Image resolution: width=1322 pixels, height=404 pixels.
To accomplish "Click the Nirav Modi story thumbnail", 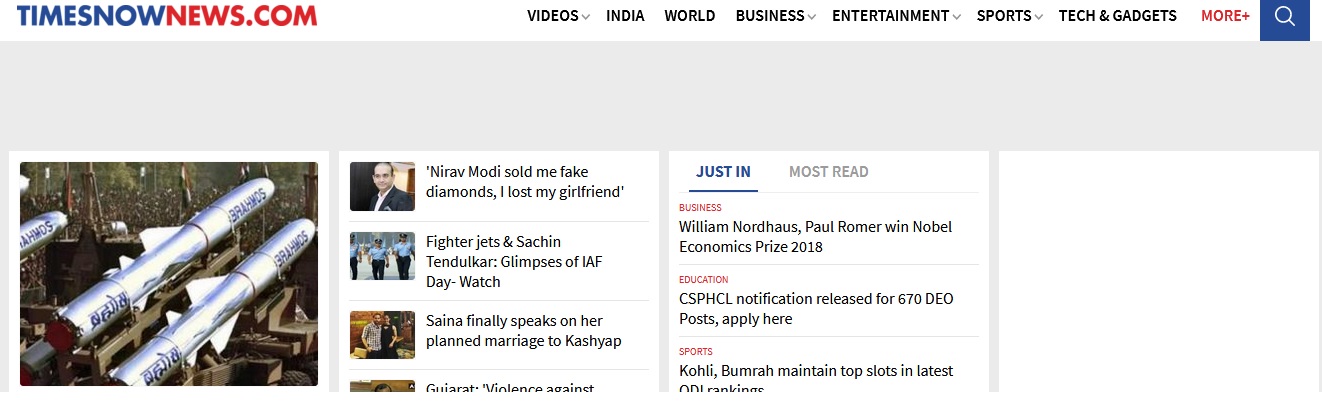I will click(x=382, y=187).
